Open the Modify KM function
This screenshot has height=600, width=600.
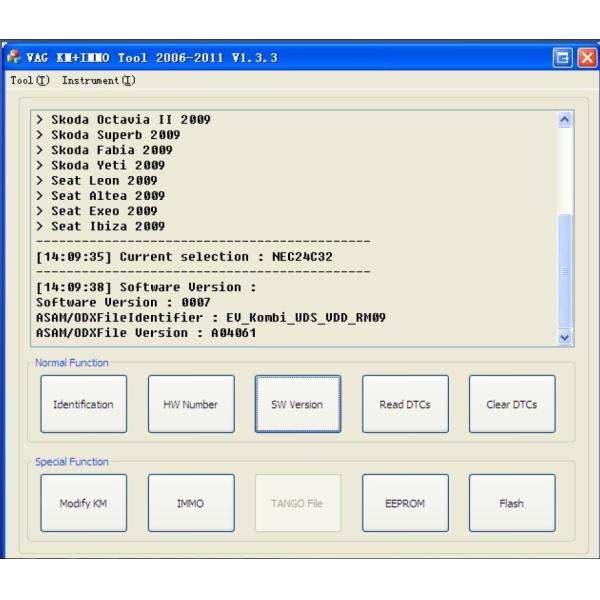pyautogui.click(x=84, y=503)
